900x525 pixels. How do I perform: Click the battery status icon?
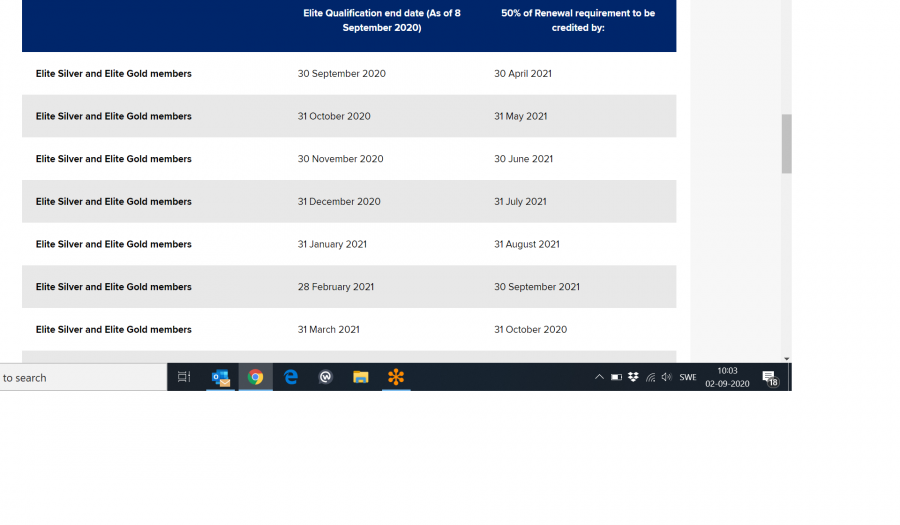[x=616, y=377]
